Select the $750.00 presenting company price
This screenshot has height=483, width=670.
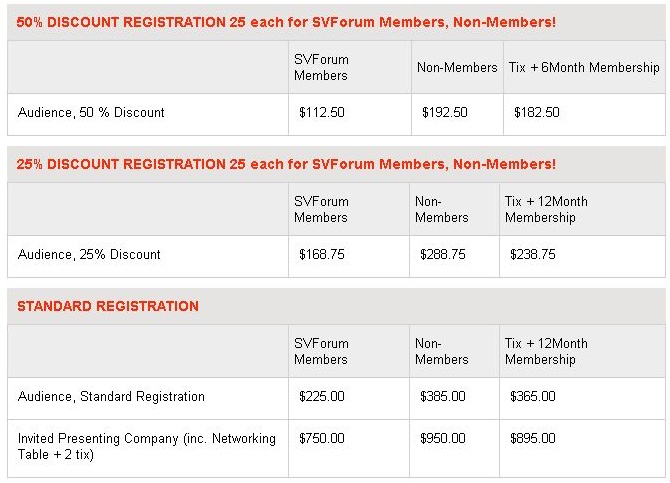click(321, 439)
